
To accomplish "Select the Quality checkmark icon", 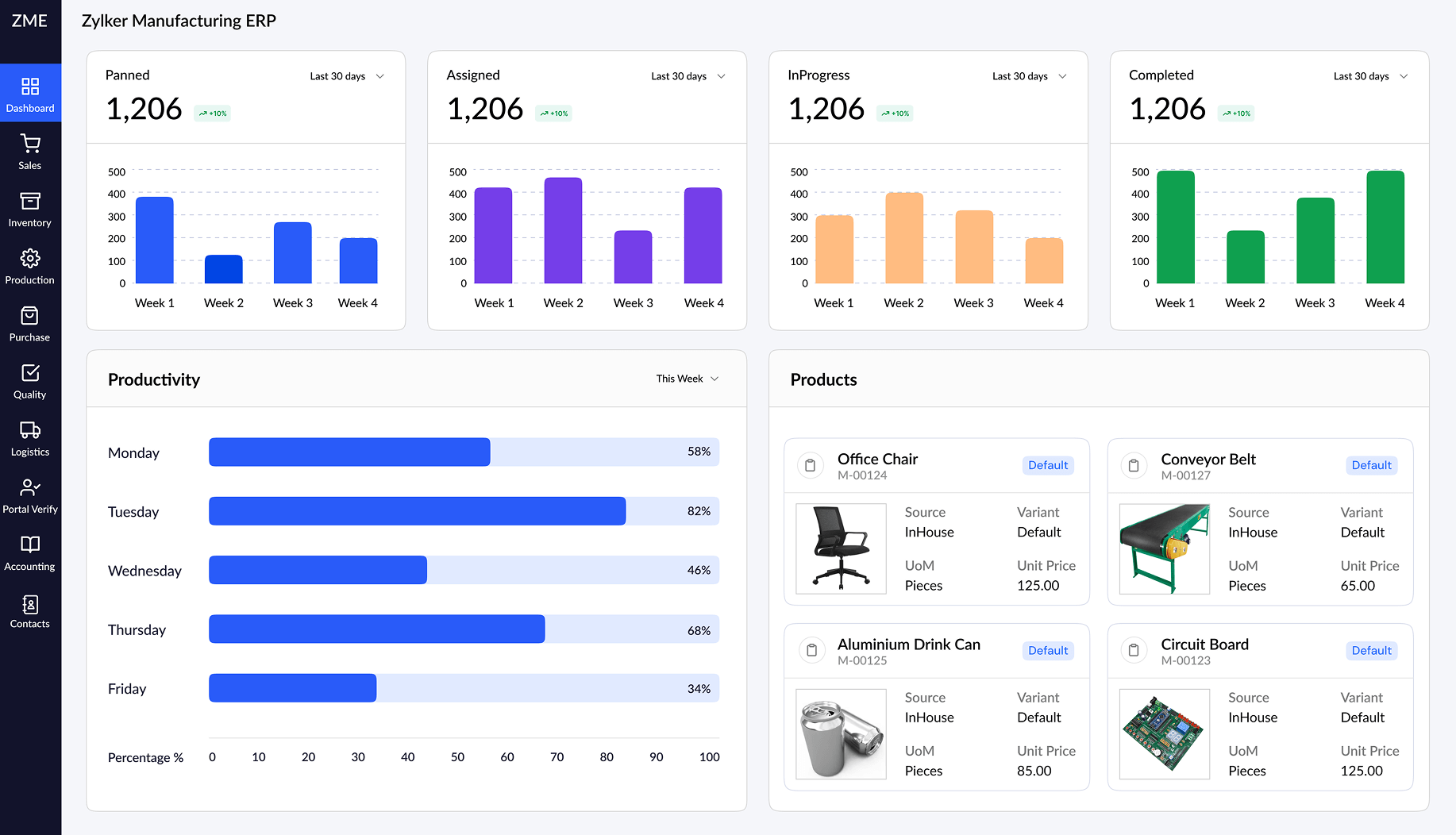I will (30, 373).
